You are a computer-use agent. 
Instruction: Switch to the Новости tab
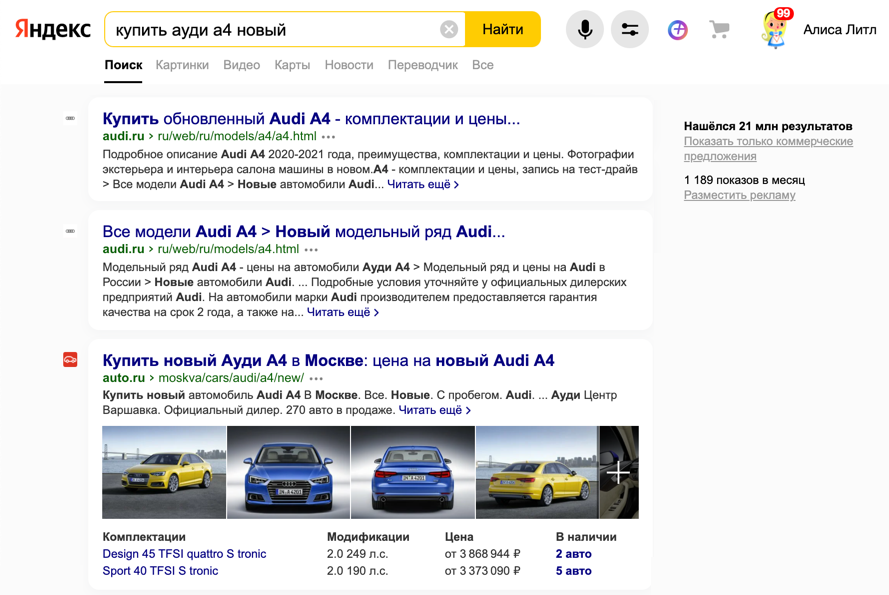(348, 65)
